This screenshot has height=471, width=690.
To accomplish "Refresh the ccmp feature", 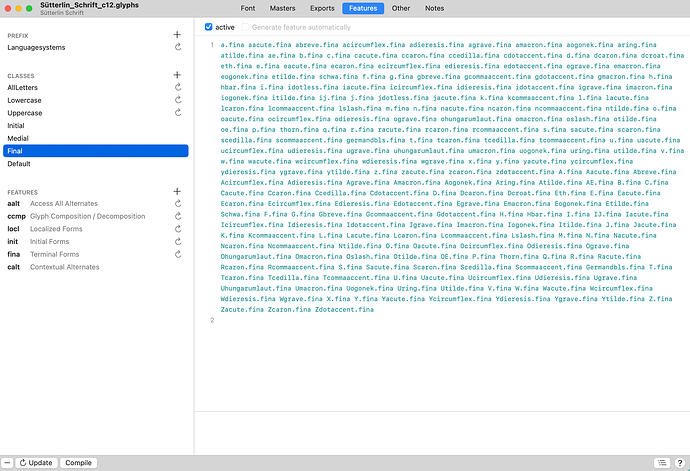I will point(178,217).
